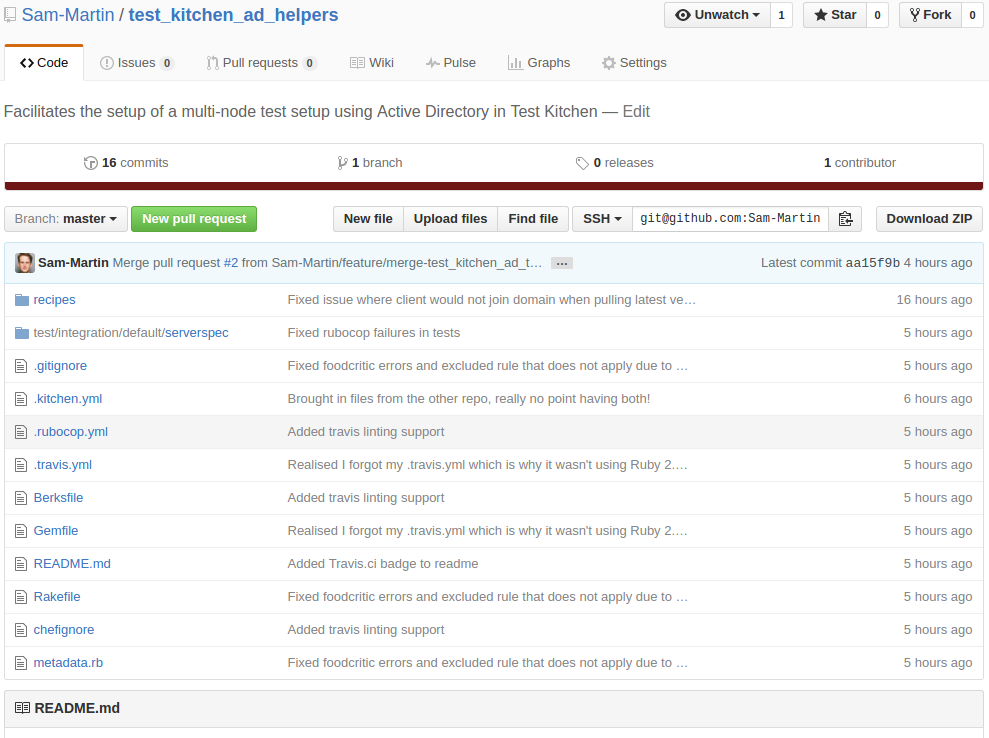Click the book icon in README.md header
The image size is (989, 738).
[x=22, y=708]
